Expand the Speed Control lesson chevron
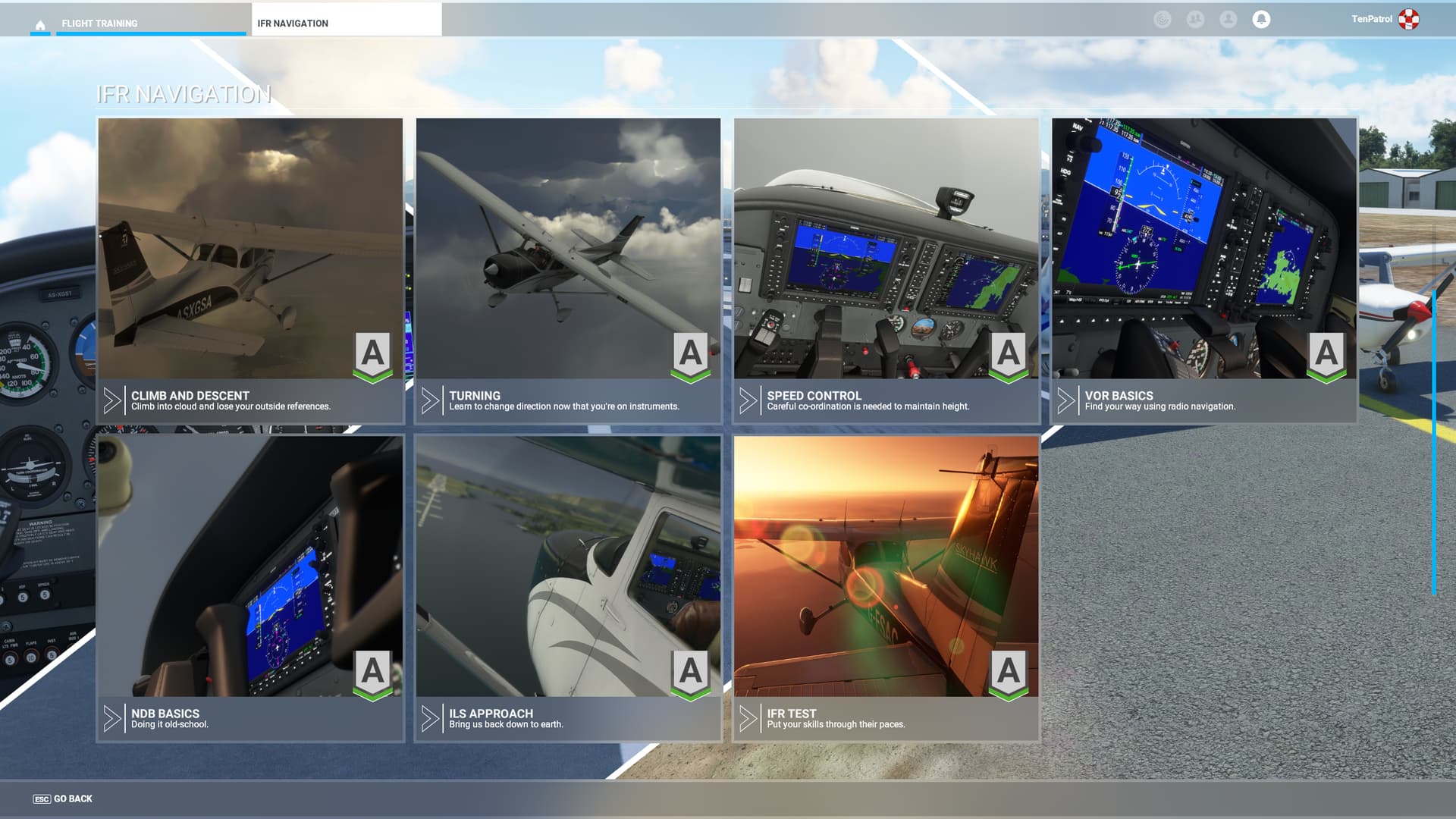Viewport: 1456px width, 819px height. [751, 400]
